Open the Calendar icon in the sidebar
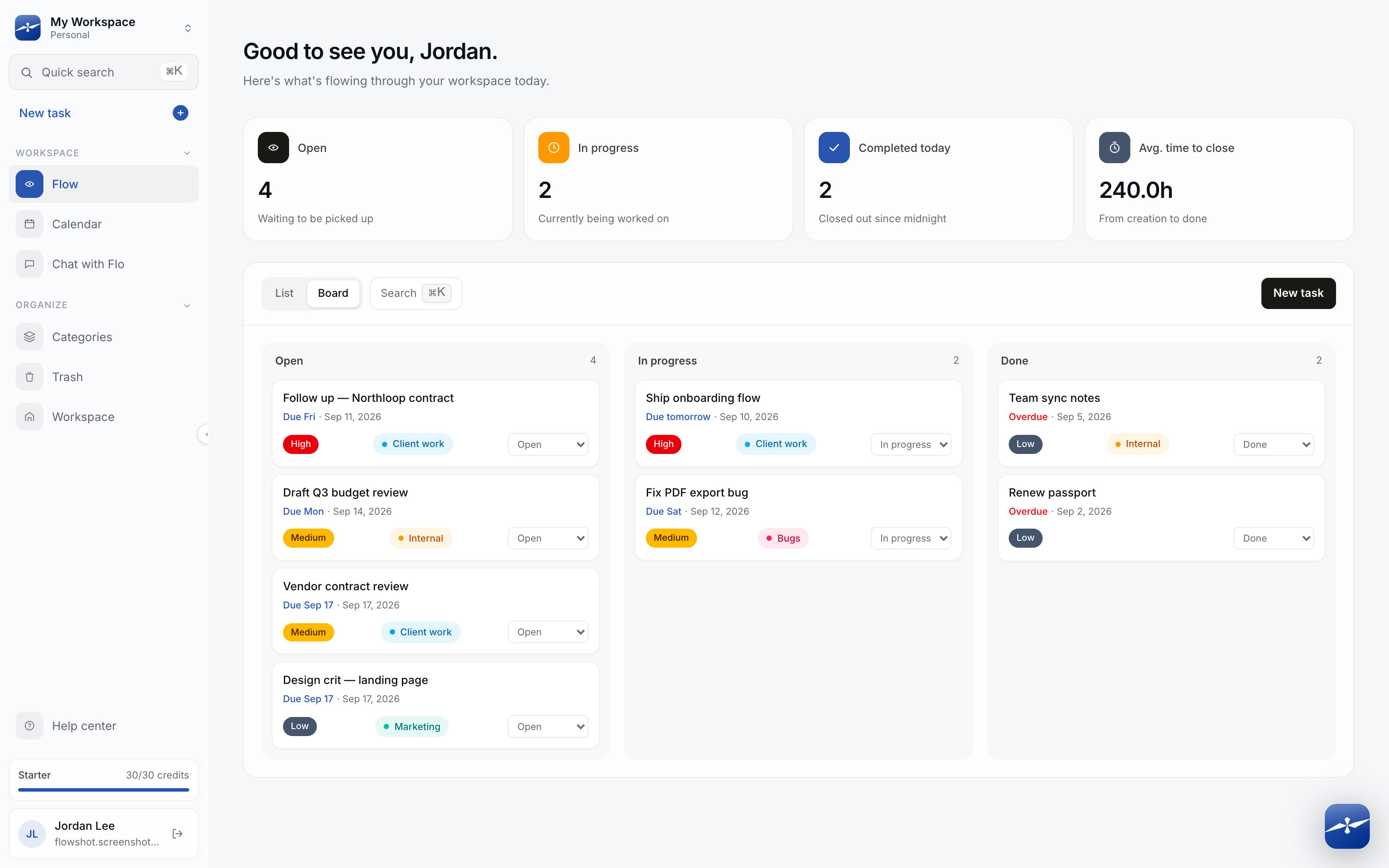 (29, 224)
